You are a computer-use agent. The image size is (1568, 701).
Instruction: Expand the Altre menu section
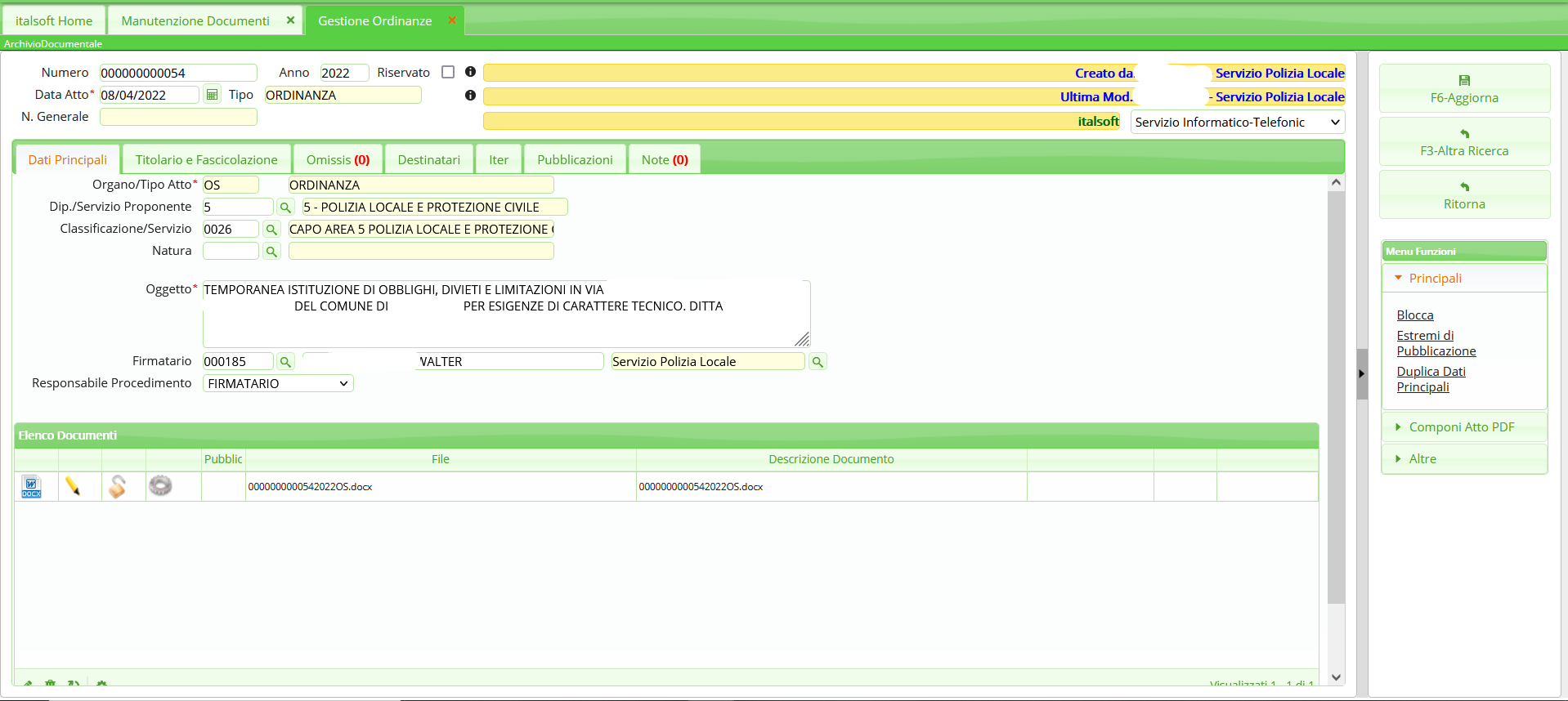1422,459
